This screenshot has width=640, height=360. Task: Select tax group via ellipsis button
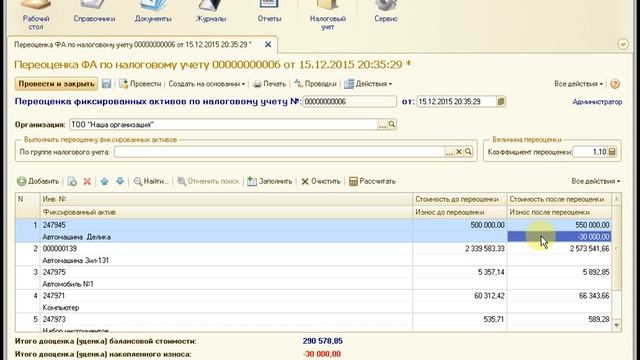tap(449, 152)
